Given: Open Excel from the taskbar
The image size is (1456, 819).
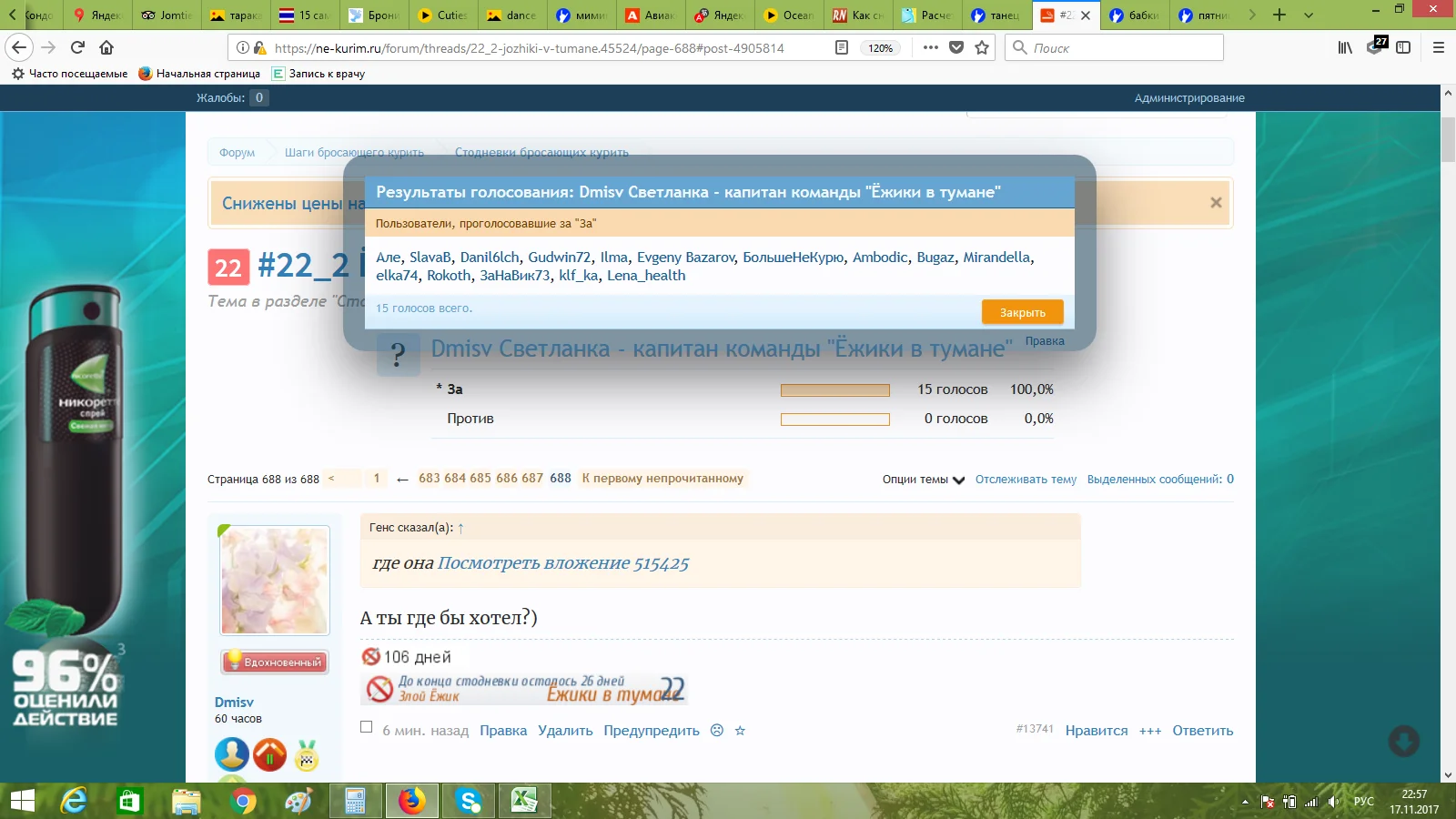Looking at the screenshot, I should click(x=525, y=801).
